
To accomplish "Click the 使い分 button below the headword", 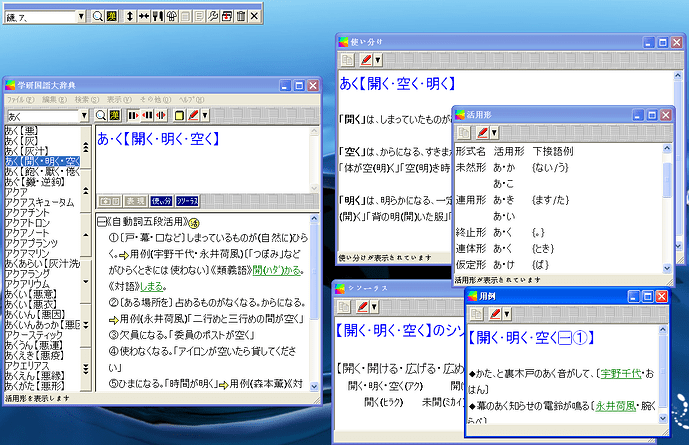I will (161, 201).
